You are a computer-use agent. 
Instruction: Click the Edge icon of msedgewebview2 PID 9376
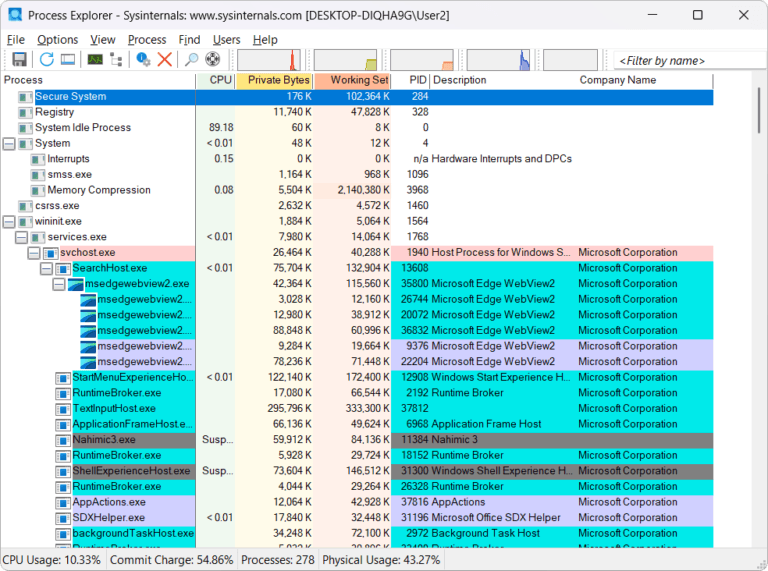pos(88,347)
